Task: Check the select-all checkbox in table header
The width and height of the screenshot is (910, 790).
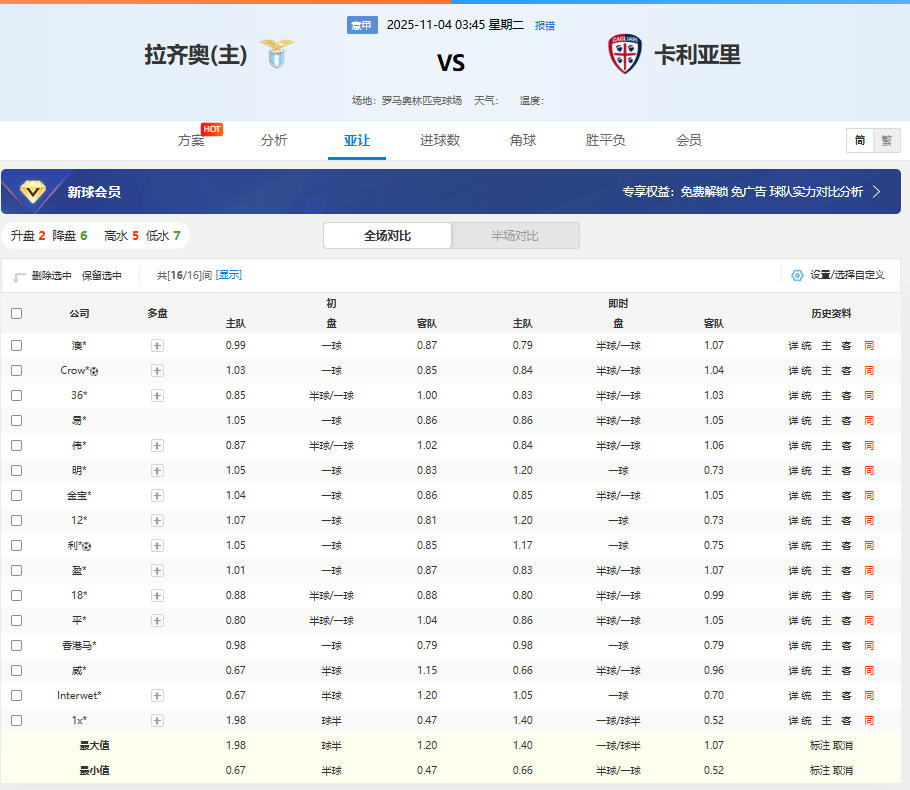Action: click(16, 313)
